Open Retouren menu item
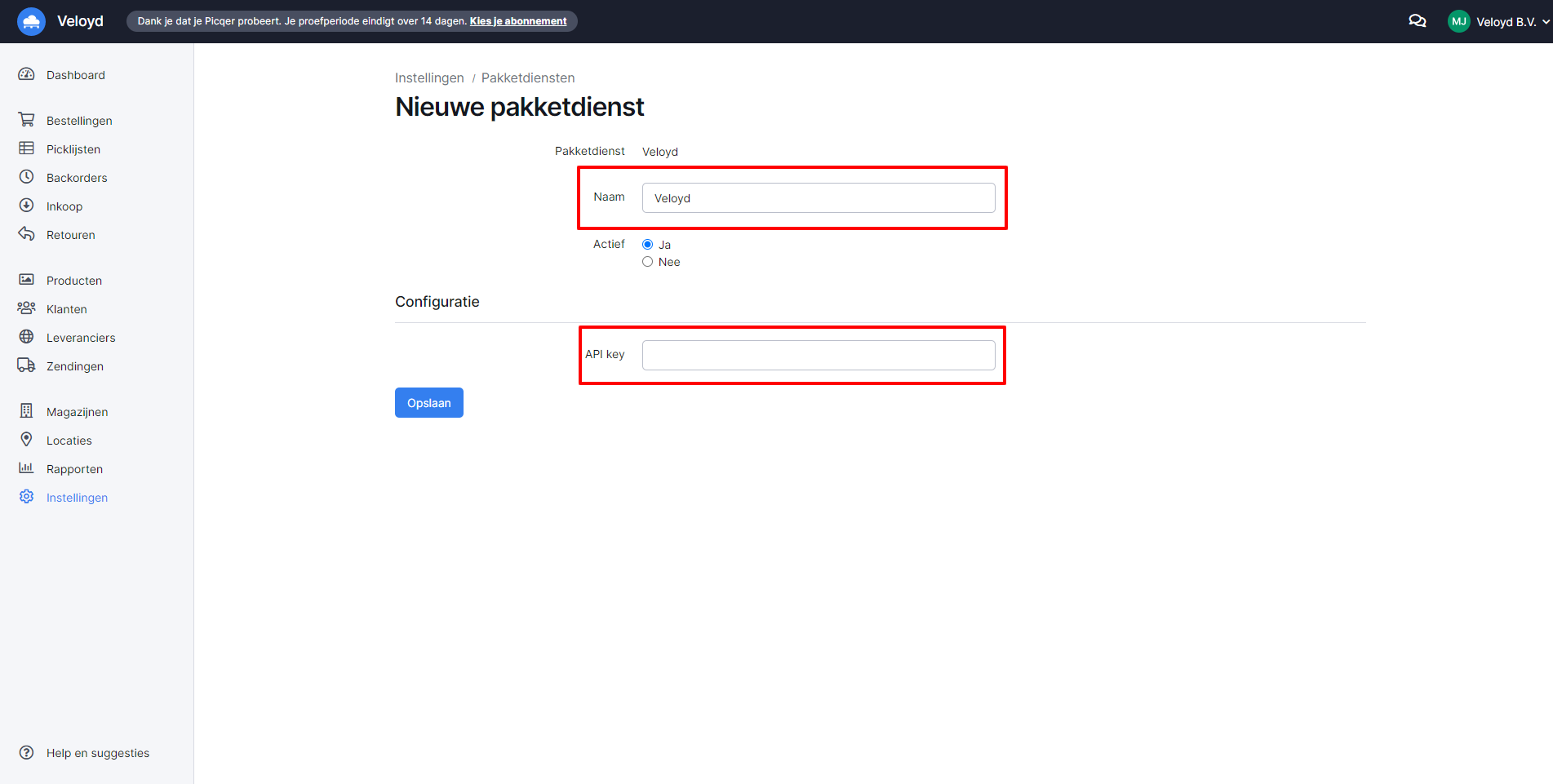This screenshot has width=1553, height=784. click(71, 235)
